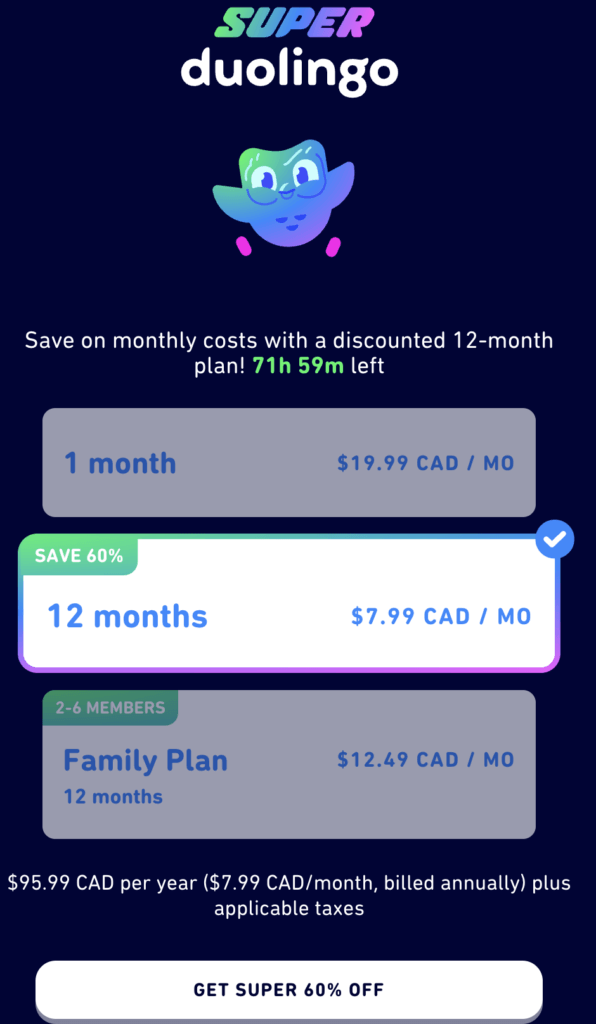596x1024 pixels.
Task: Click the Family Plan label
Action: coord(145,760)
